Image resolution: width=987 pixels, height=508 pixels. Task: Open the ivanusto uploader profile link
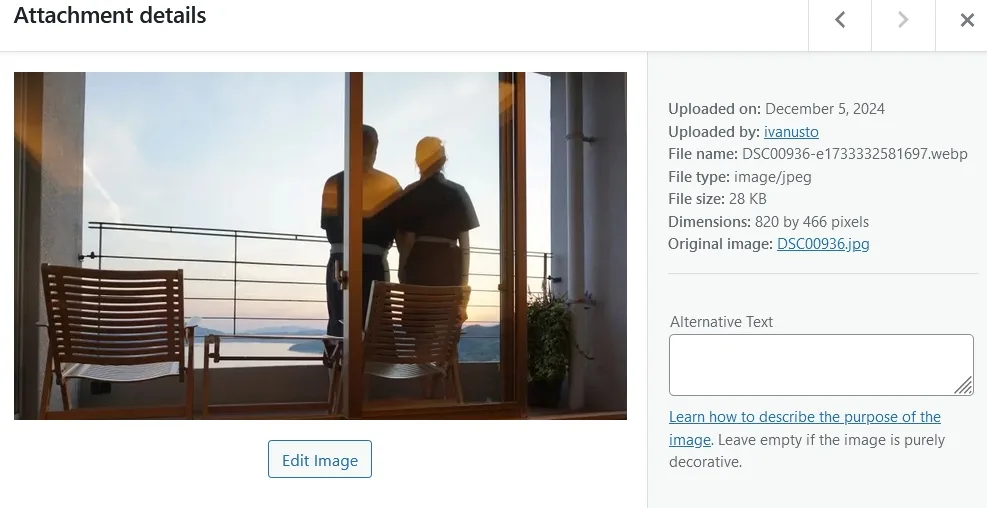791,132
